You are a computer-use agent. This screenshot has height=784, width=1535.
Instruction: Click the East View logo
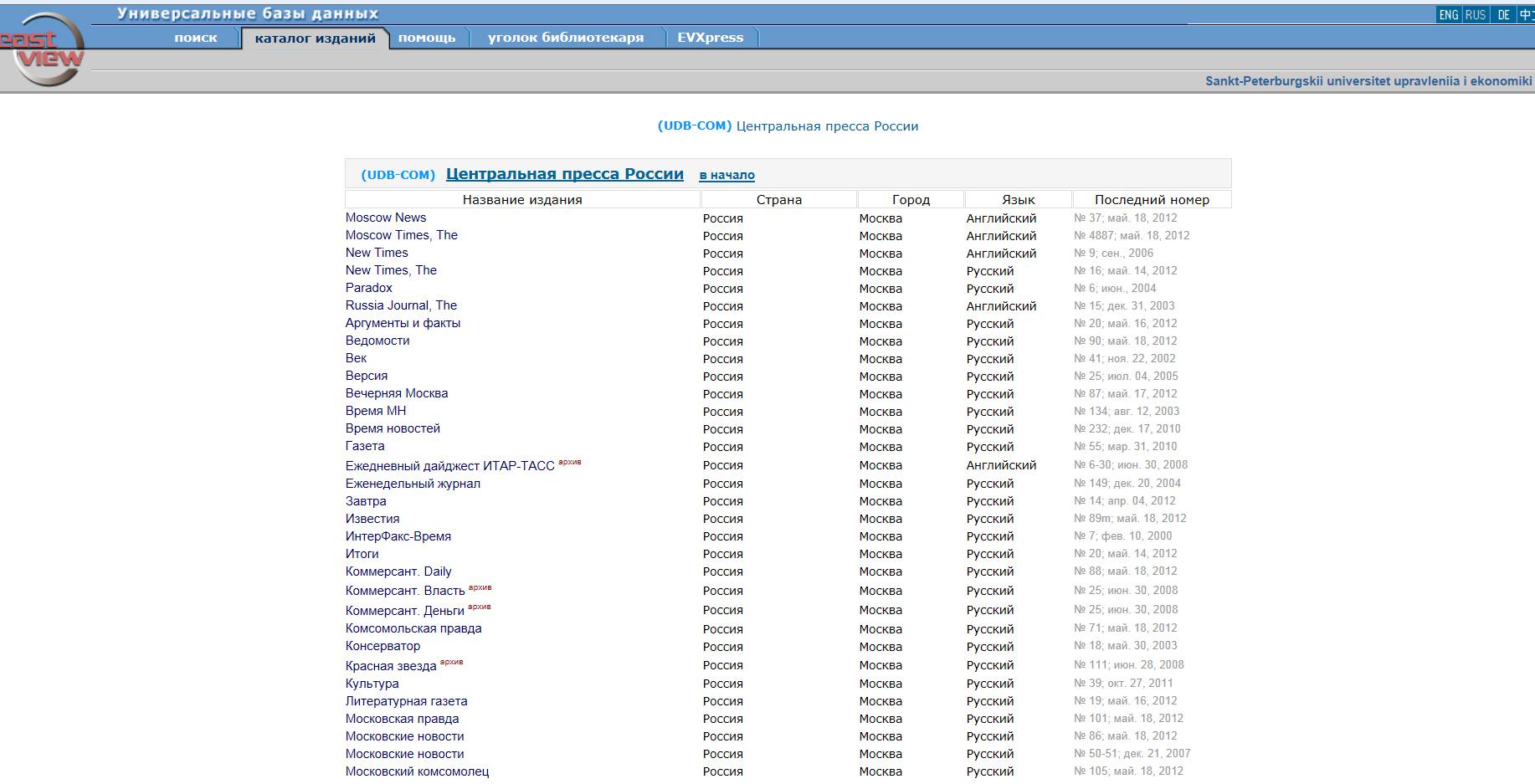[x=42, y=50]
